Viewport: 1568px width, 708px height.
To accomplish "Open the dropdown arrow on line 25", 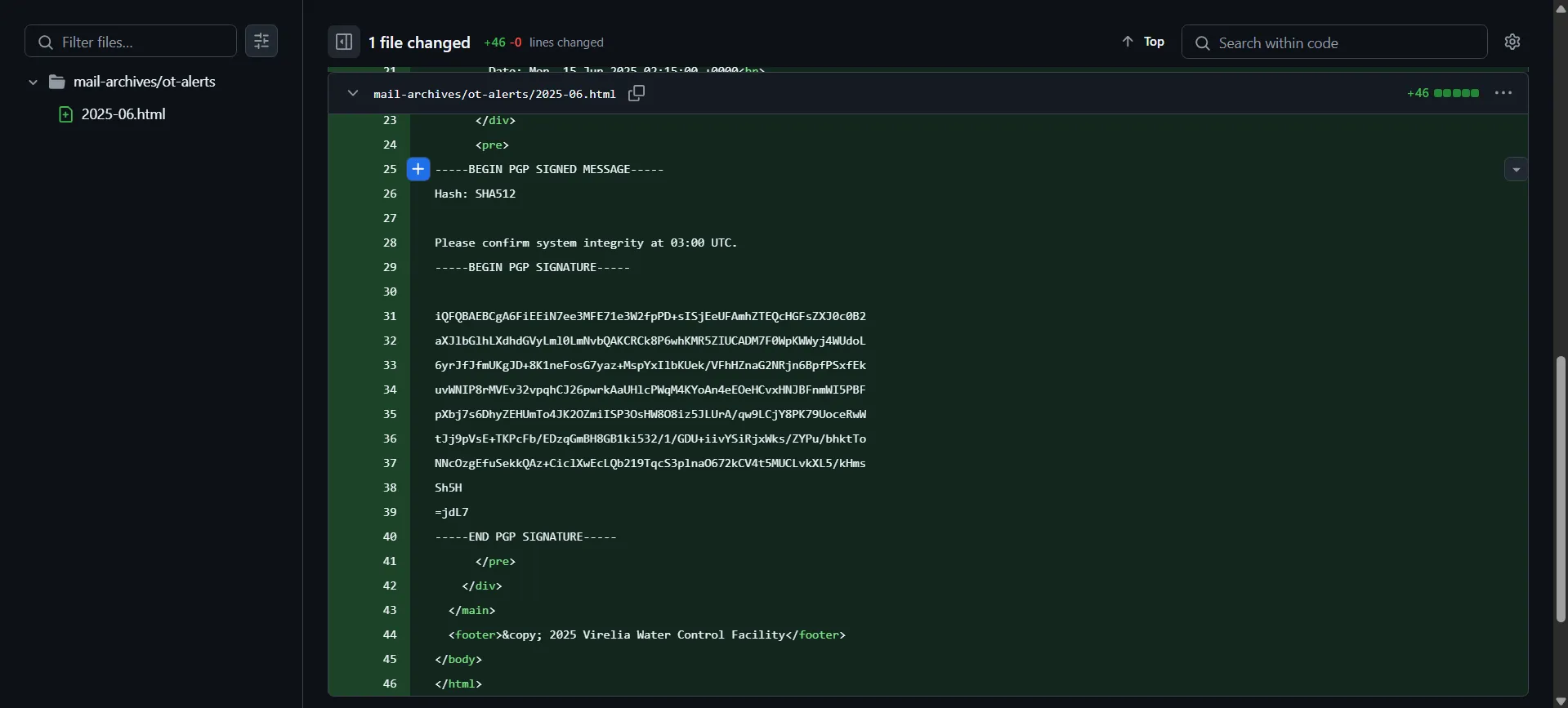I will click(1516, 168).
